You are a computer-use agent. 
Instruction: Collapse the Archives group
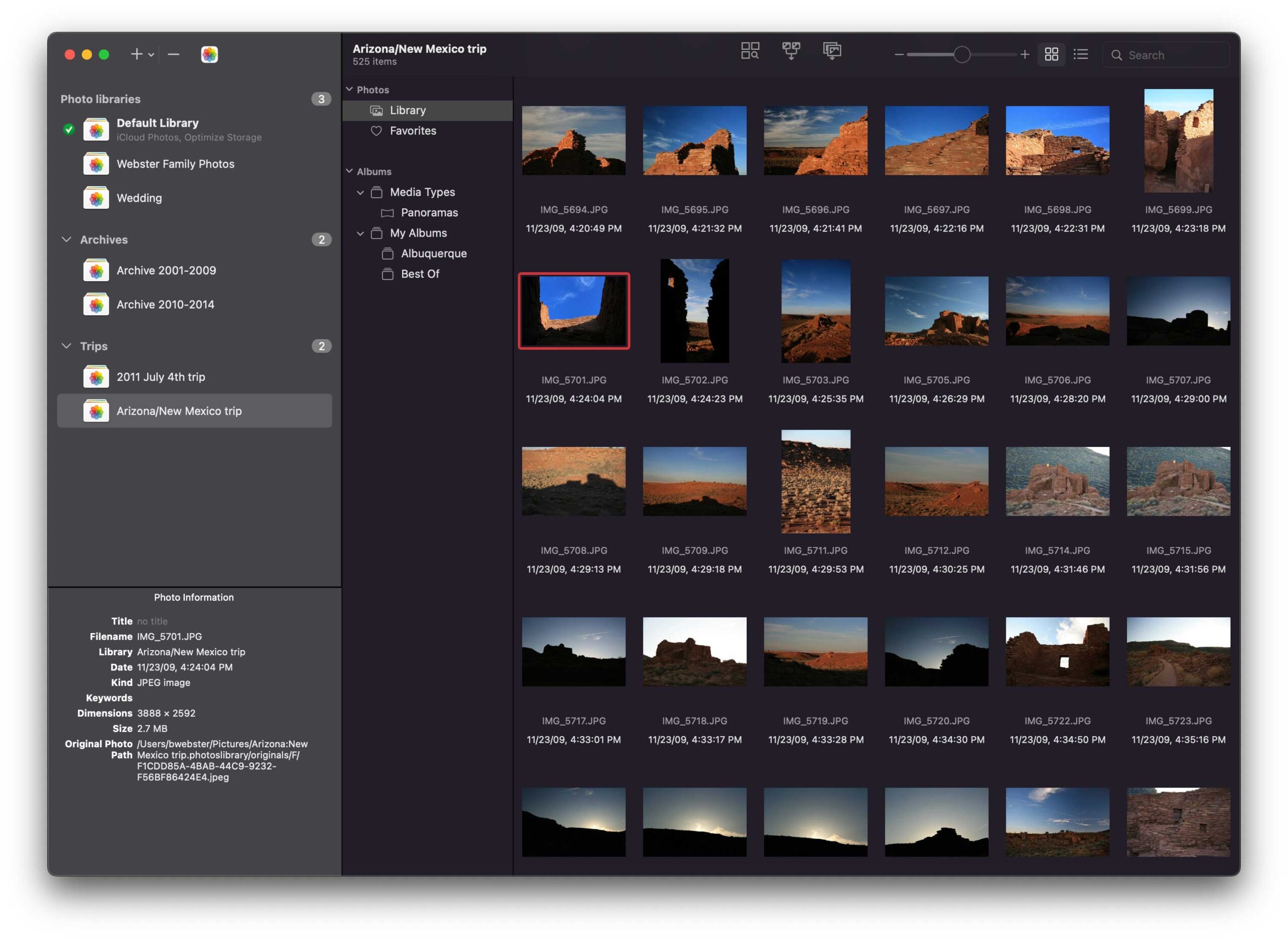66,240
